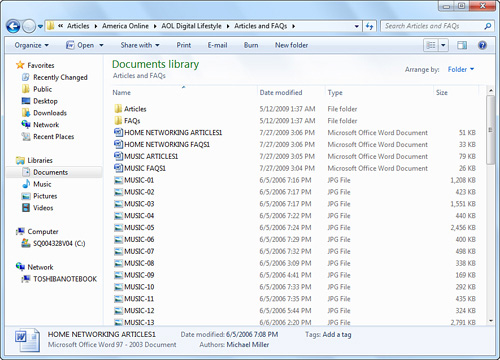This screenshot has height=360, width=500.
Task: Click New folder in the toolbar
Action: tap(291, 45)
